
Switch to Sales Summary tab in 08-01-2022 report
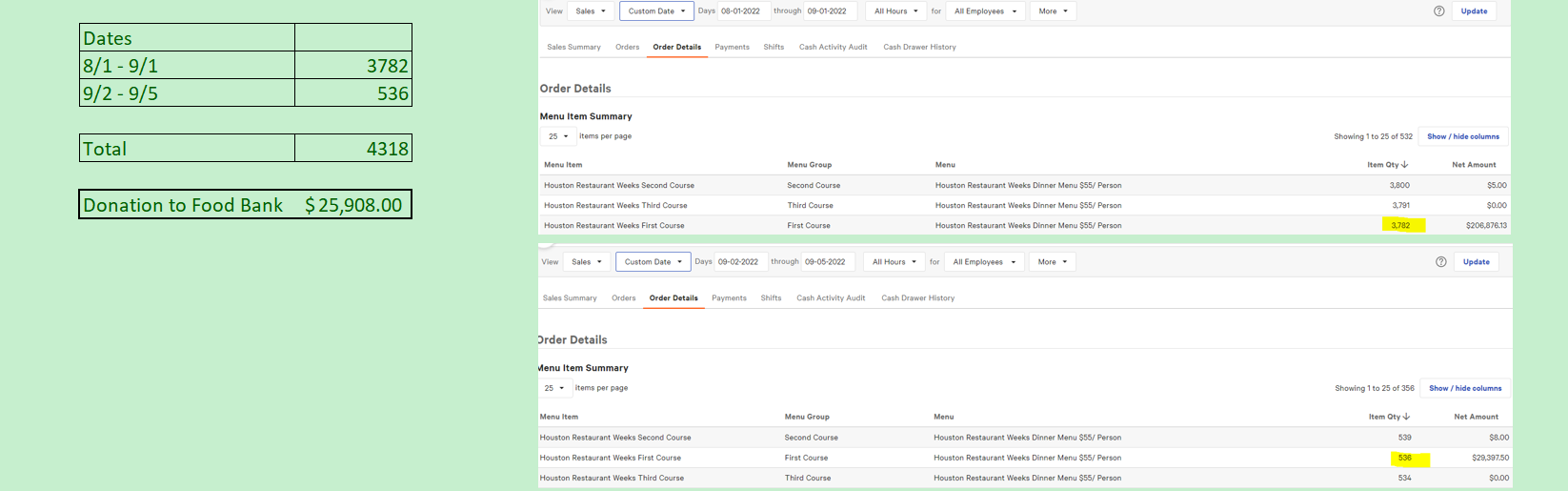click(573, 47)
